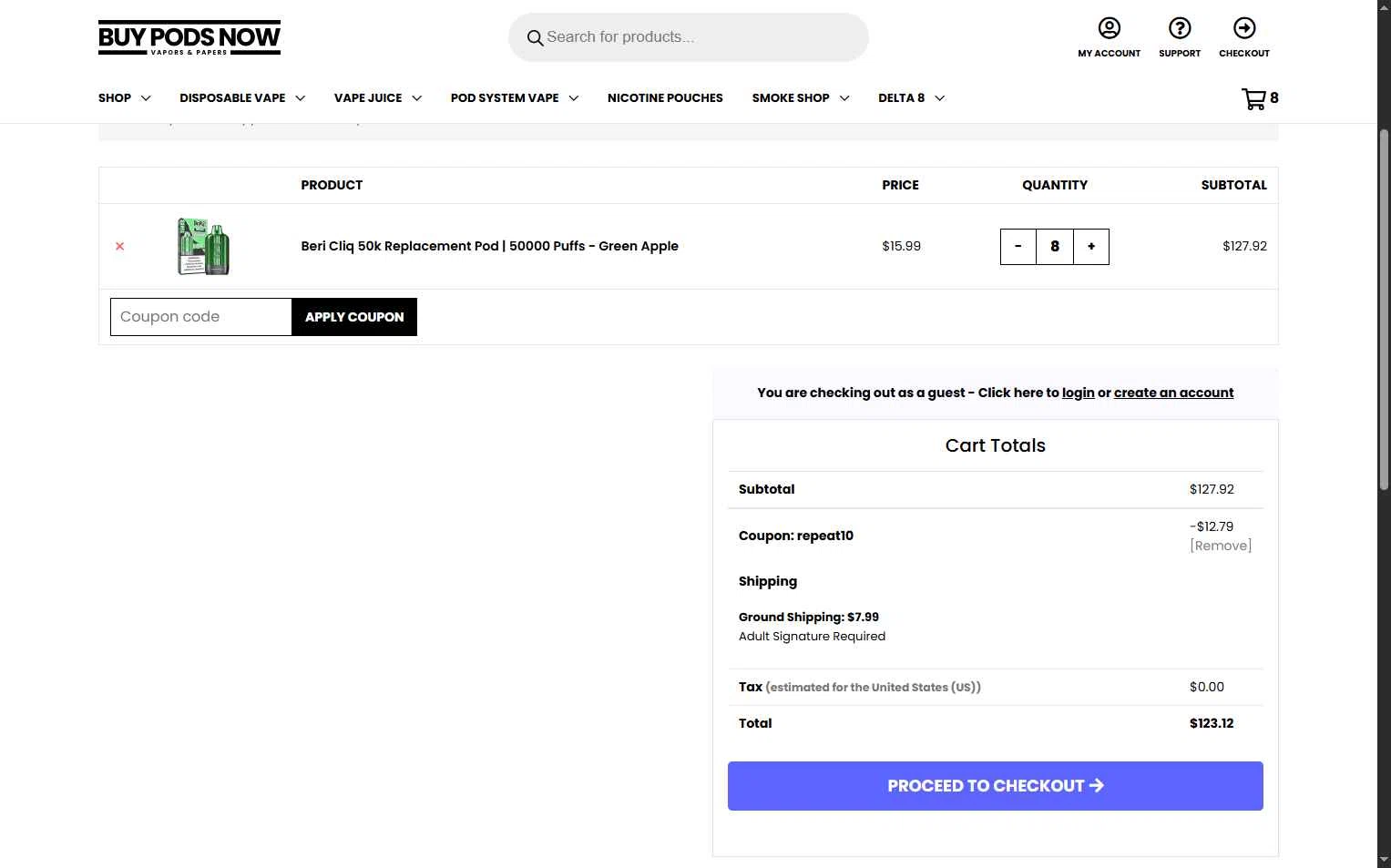
Task: Click the Total amount $123.12
Action: tap(1212, 723)
